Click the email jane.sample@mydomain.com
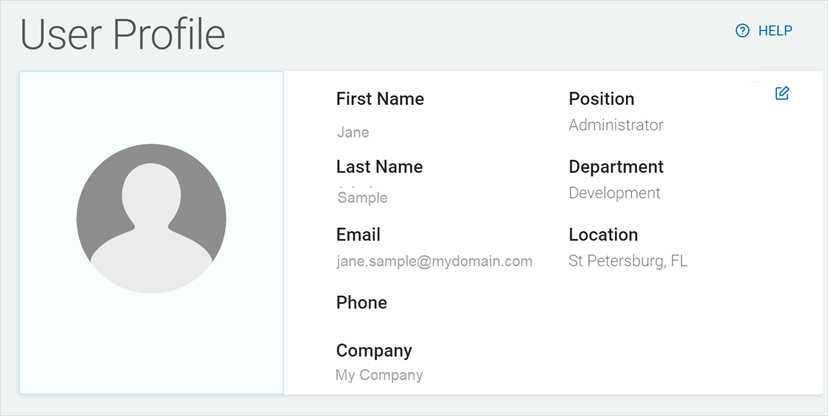Viewport: 828px width, 416px height. coord(434,261)
